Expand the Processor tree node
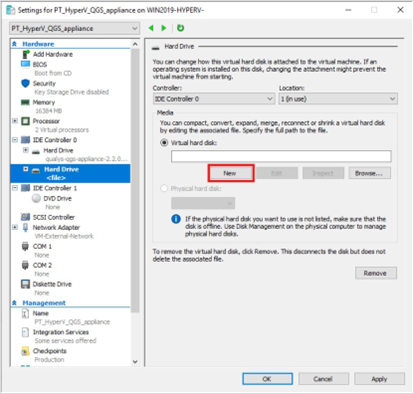Image resolution: width=414 pixels, height=394 pixels. 15,121
